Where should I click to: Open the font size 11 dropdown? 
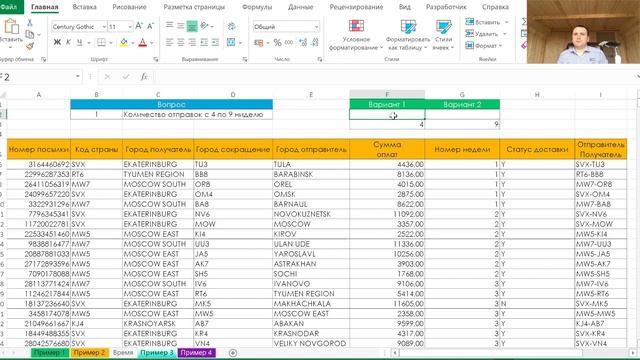point(130,27)
